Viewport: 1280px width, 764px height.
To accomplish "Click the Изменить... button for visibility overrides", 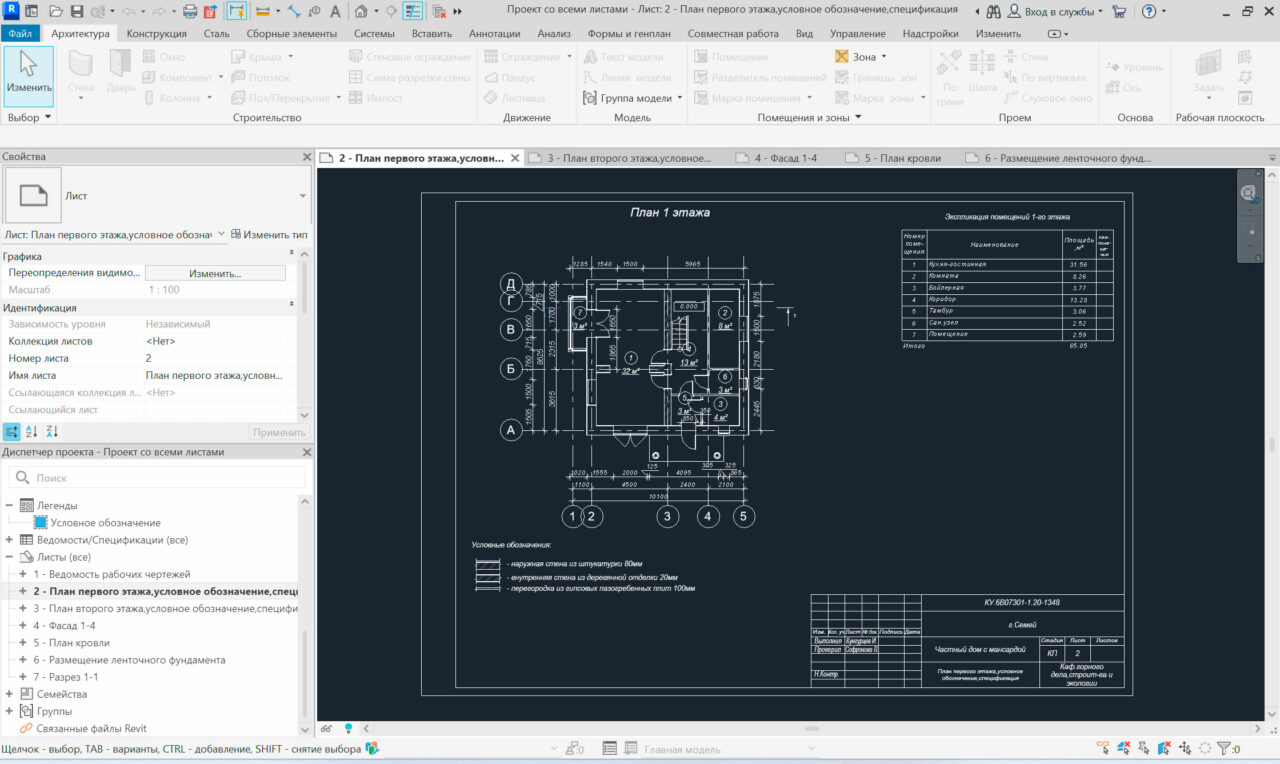I will pyautogui.click(x=215, y=273).
